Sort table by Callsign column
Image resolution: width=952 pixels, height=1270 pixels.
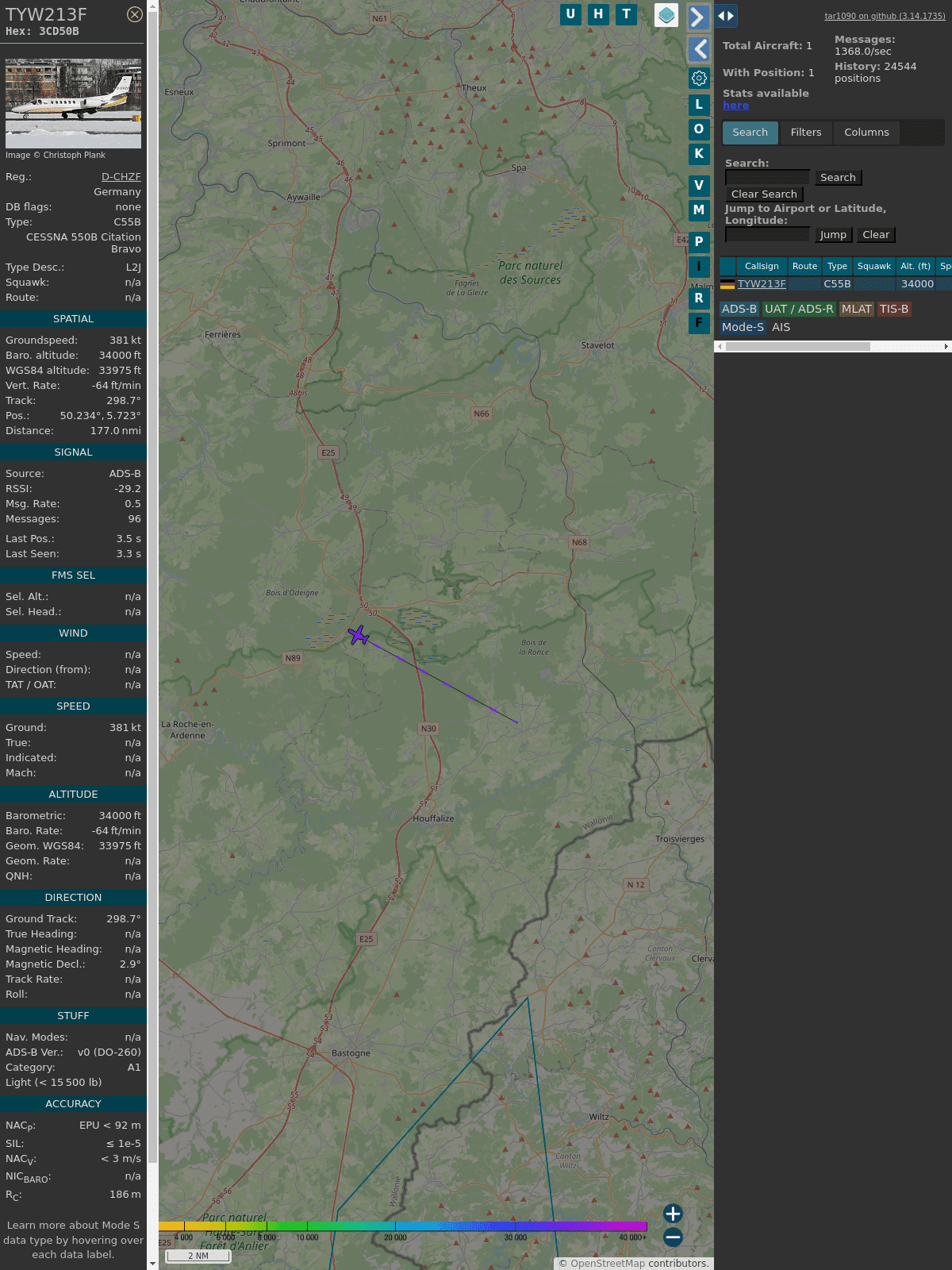pos(762,267)
